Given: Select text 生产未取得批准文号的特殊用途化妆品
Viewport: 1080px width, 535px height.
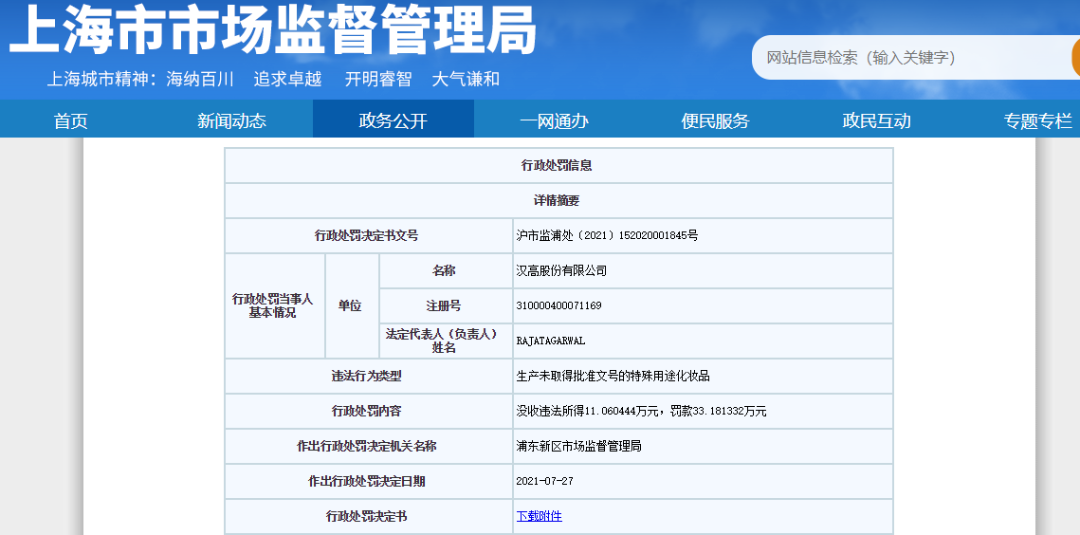Looking at the screenshot, I should (612, 376).
